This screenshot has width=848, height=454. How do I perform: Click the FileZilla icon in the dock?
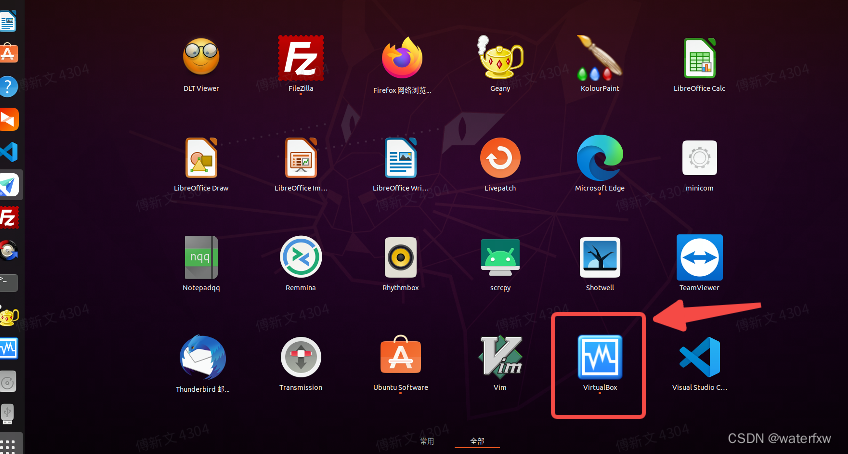(9, 218)
